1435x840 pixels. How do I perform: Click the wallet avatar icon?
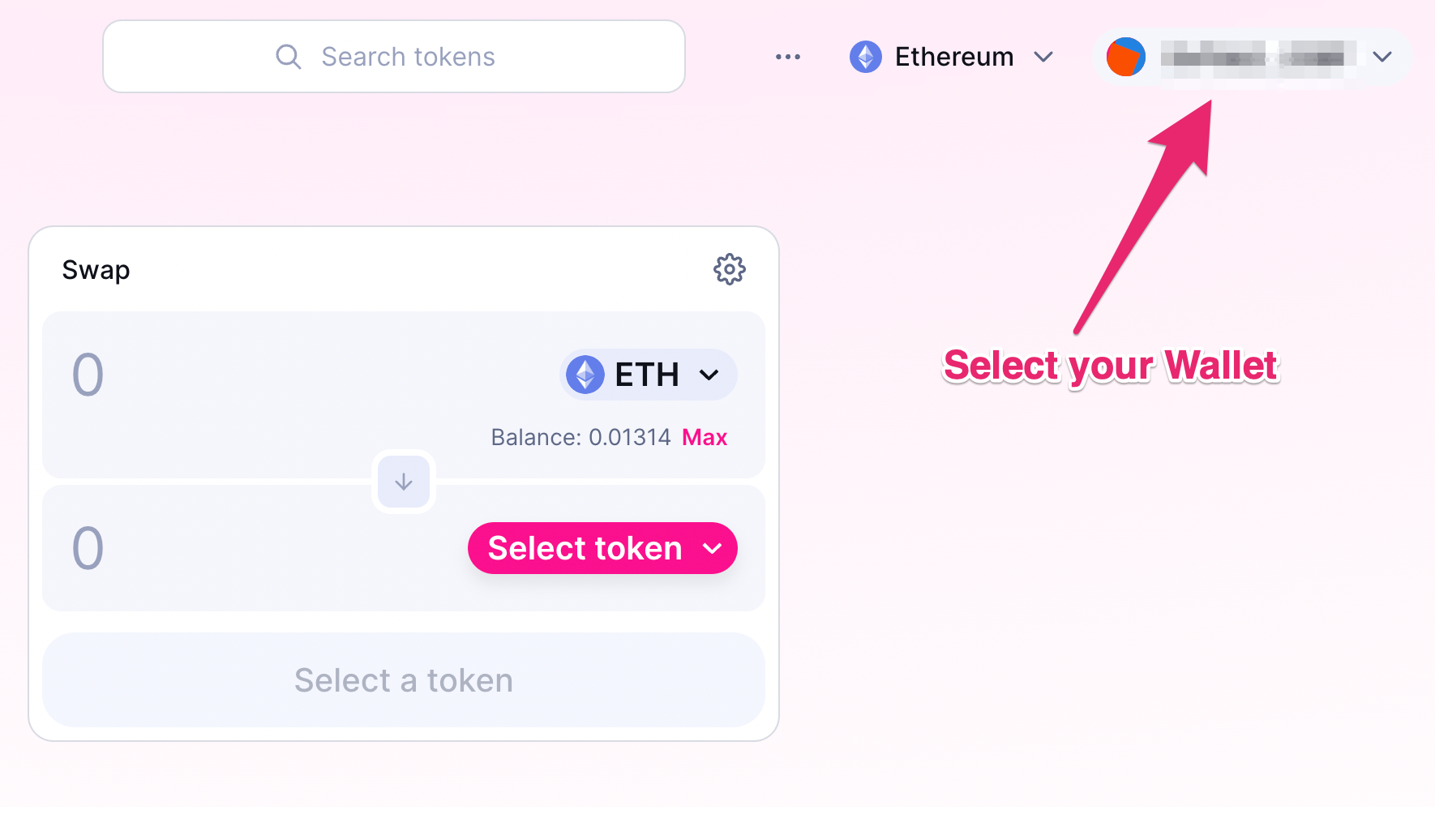pos(1125,57)
